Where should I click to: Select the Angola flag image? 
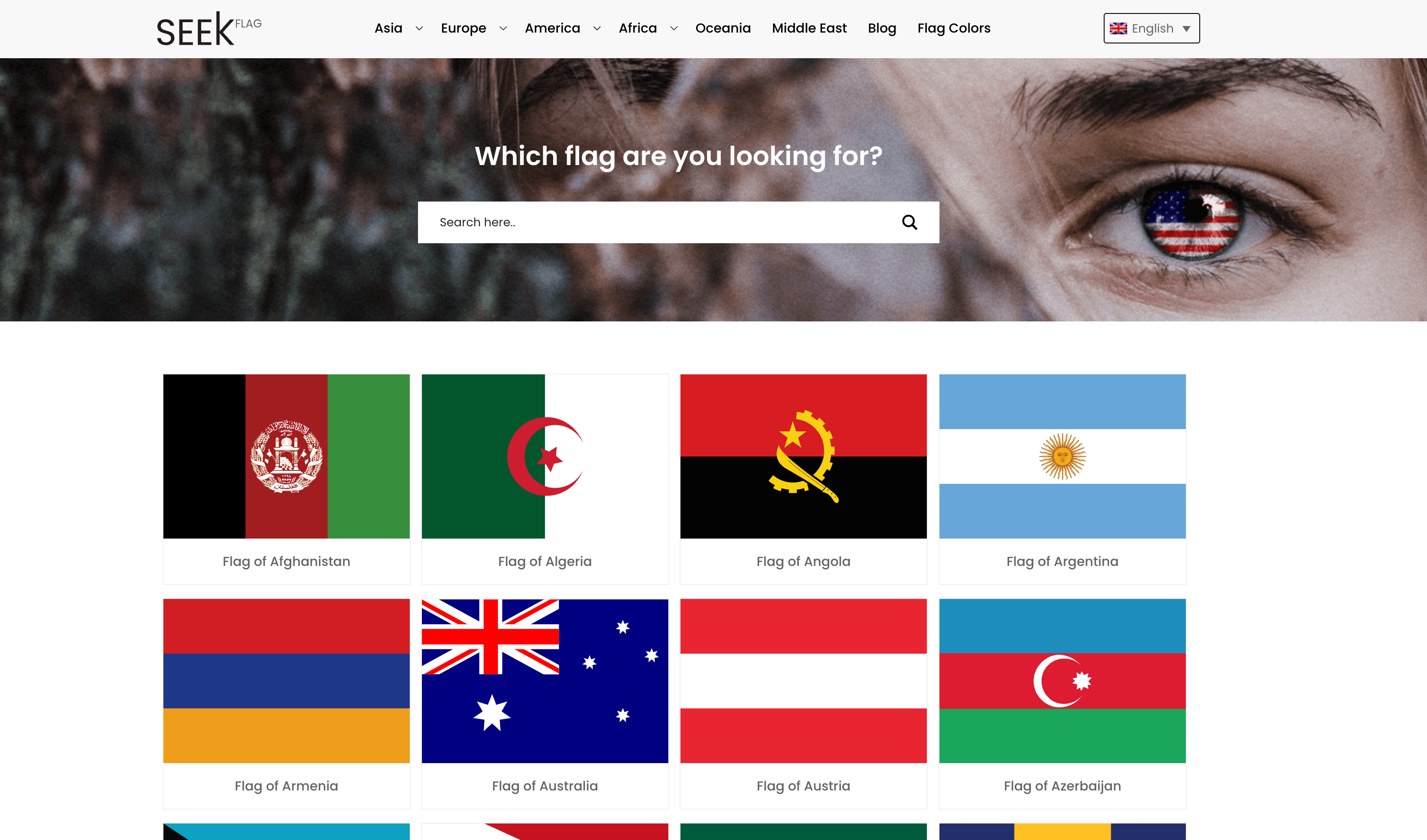803,456
